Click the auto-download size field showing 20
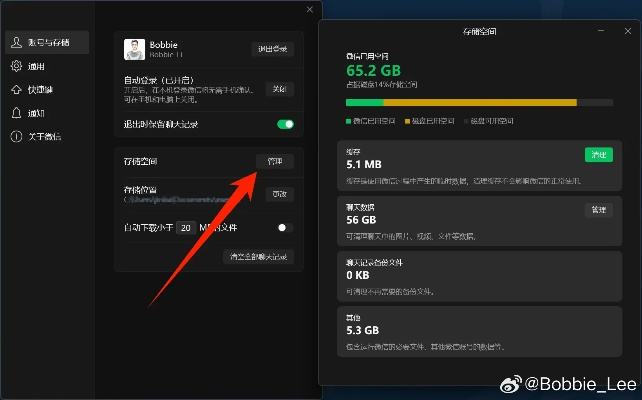The height and width of the screenshot is (400, 642). pos(186,228)
